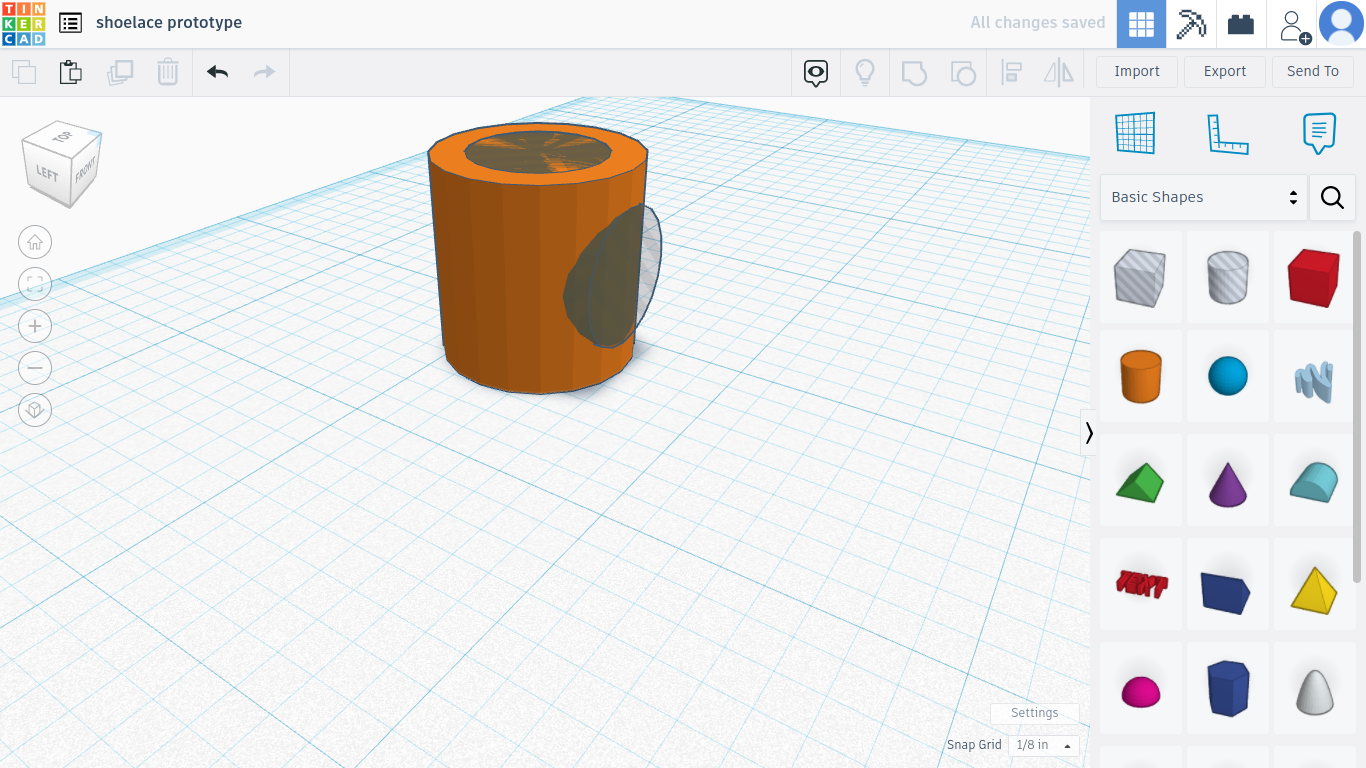Select the teal Round Roof shape
The height and width of the screenshot is (768, 1366).
coord(1314,481)
